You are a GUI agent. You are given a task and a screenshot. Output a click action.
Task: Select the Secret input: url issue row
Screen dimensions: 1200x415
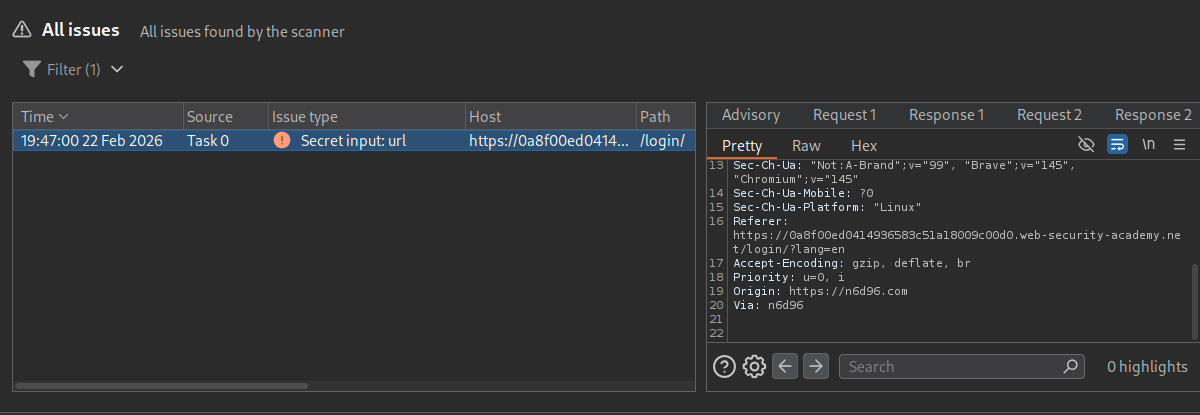tap(350, 141)
